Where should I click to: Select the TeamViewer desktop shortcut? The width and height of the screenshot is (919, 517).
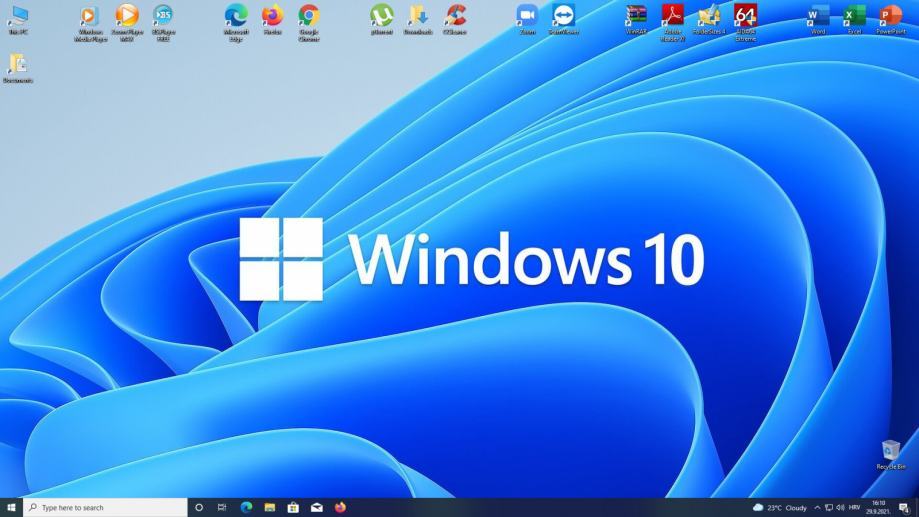coord(564,20)
